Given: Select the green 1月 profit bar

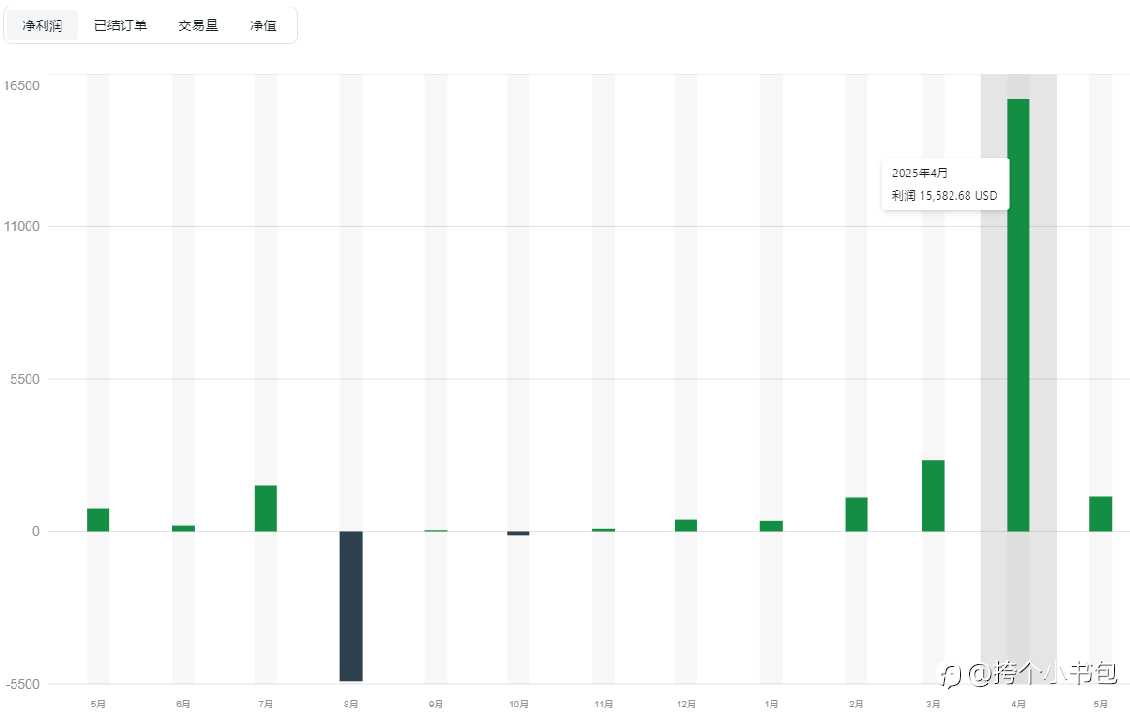Looking at the screenshot, I should [x=771, y=526].
